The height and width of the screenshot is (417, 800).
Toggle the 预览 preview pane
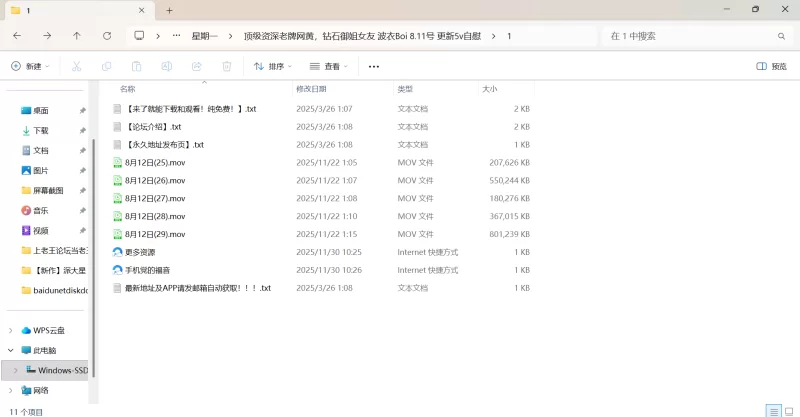(x=771, y=67)
